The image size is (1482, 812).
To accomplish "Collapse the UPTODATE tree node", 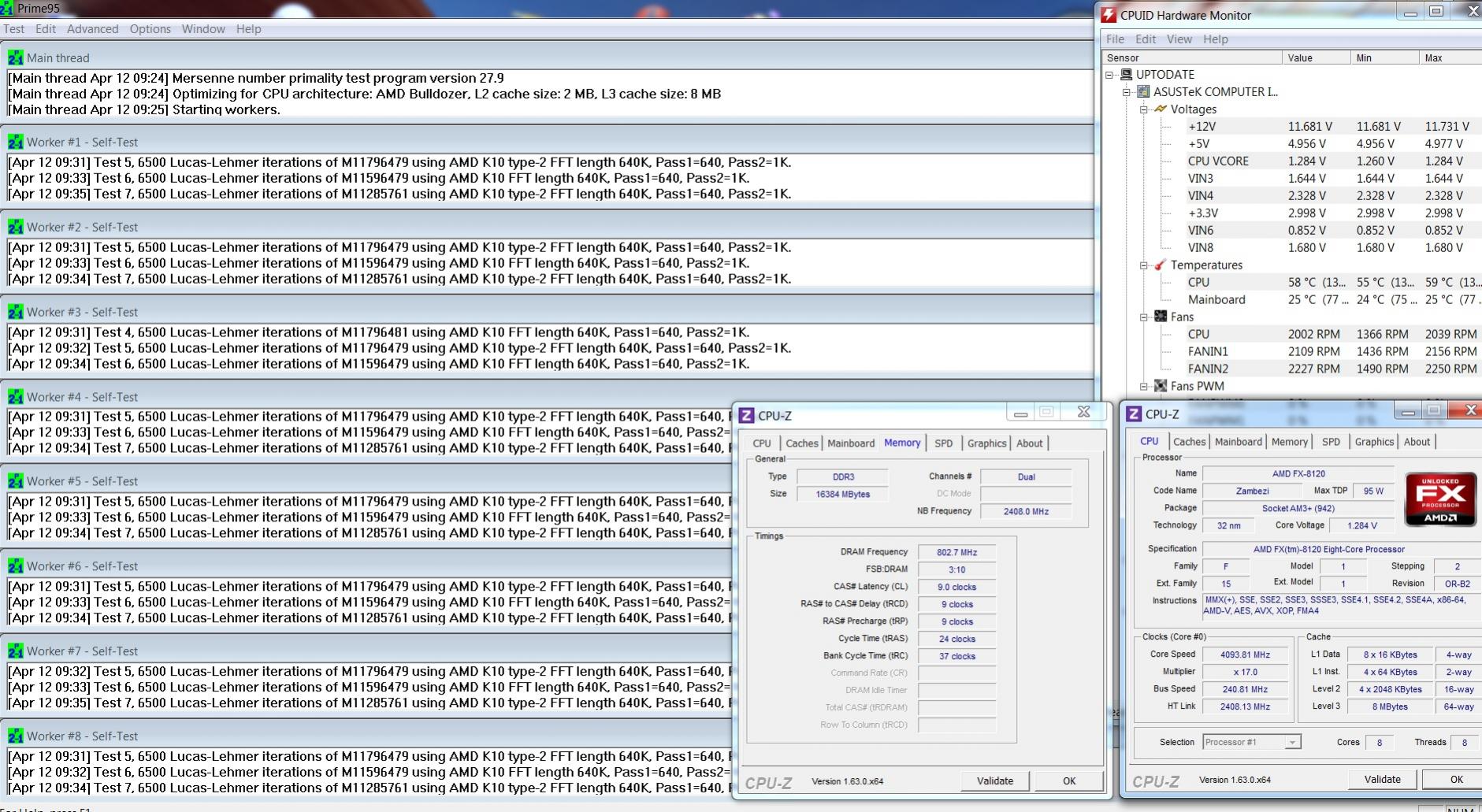I will pyautogui.click(x=1109, y=75).
